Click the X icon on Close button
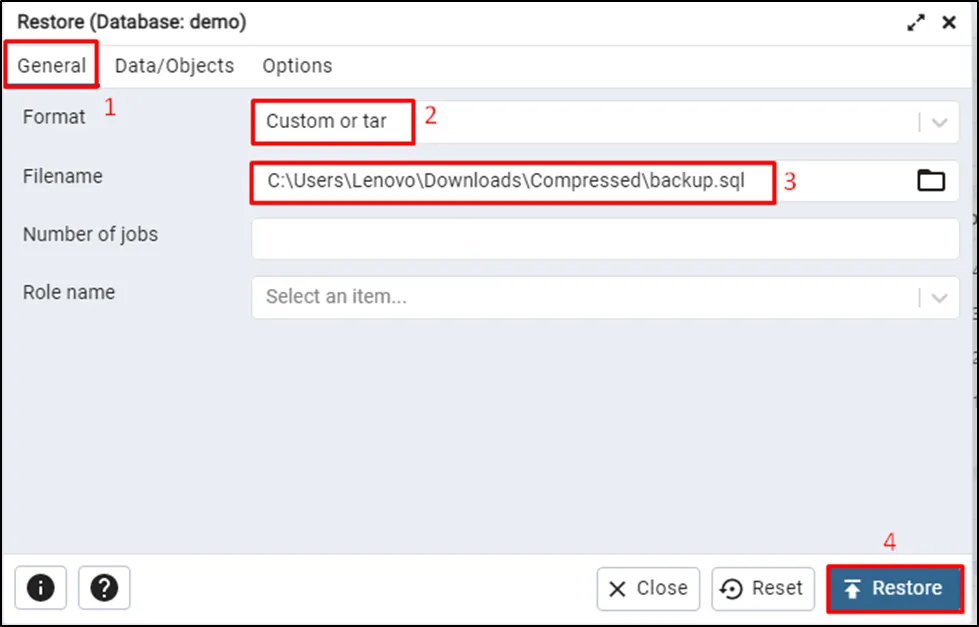979x627 pixels. (618, 589)
